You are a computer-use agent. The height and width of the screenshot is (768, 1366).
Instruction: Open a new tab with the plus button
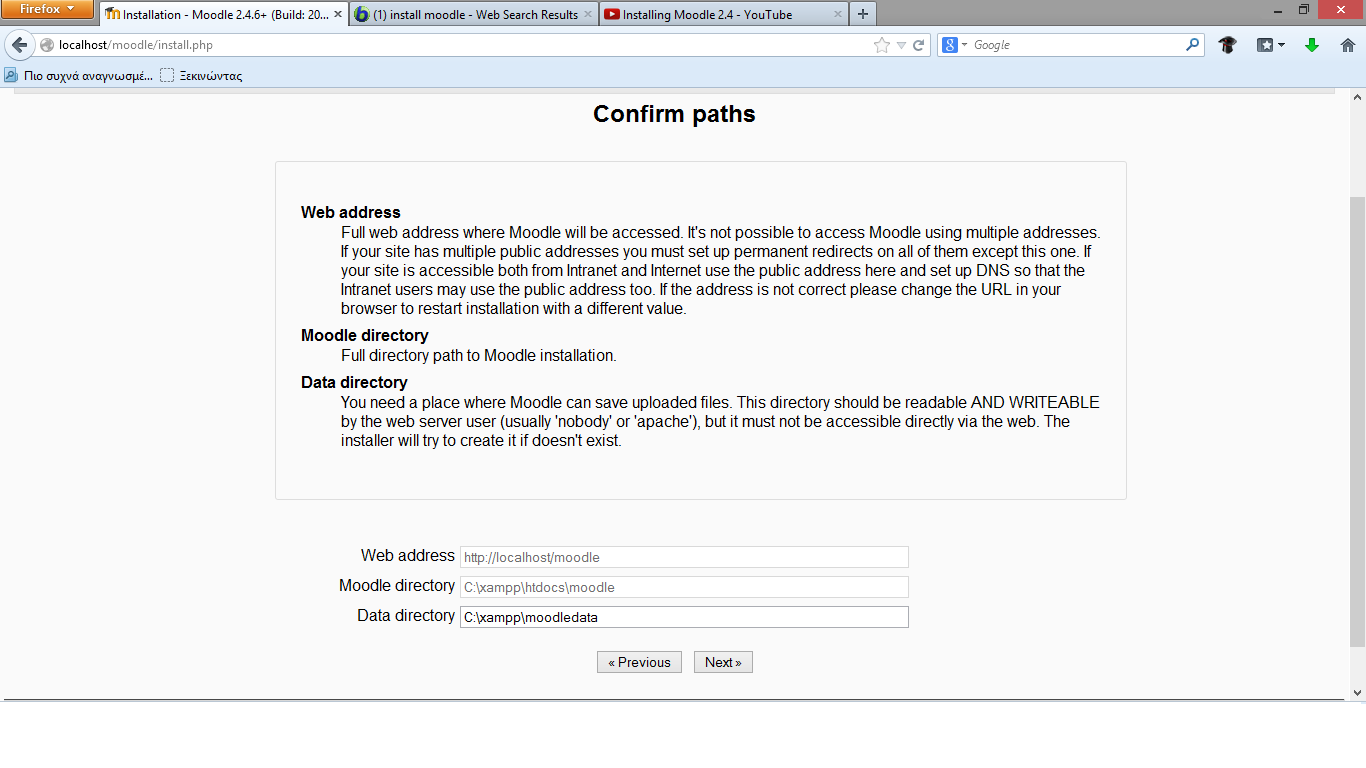point(863,14)
